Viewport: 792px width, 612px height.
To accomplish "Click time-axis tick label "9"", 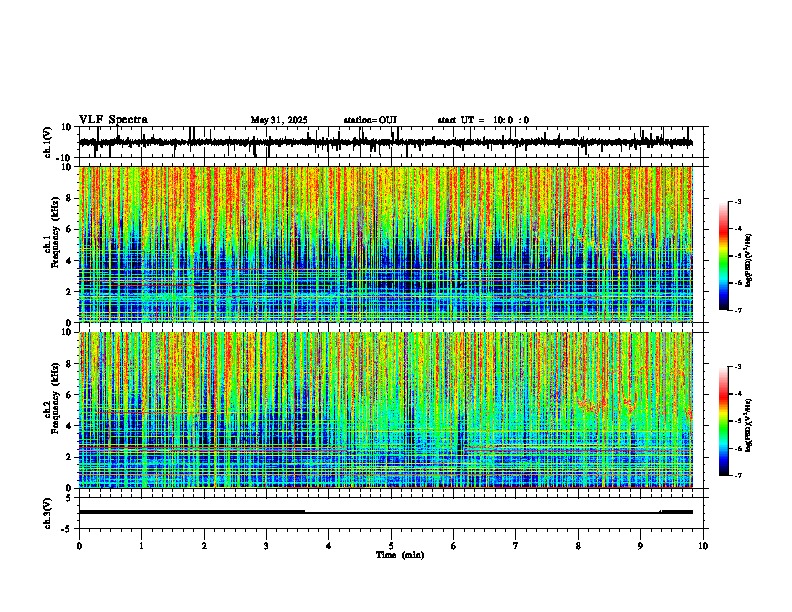I will 640,546.
